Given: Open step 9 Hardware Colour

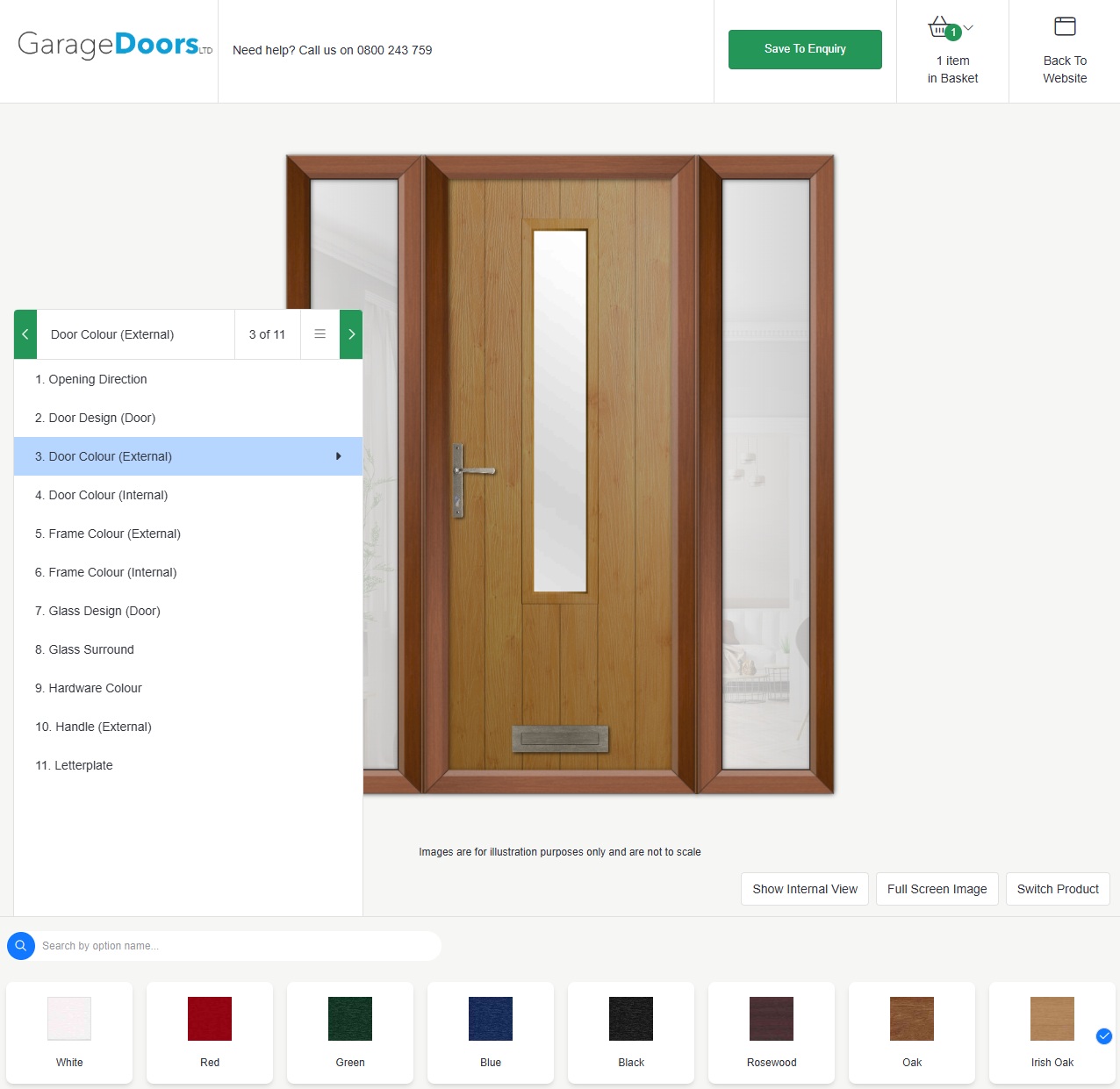Looking at the screenshot, I should pos(188,688).
